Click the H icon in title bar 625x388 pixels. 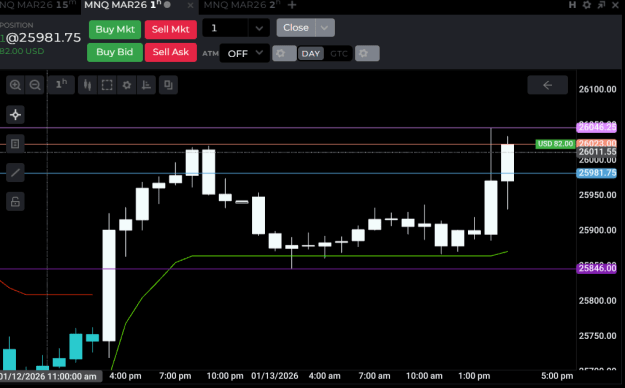tap(572, 5)
